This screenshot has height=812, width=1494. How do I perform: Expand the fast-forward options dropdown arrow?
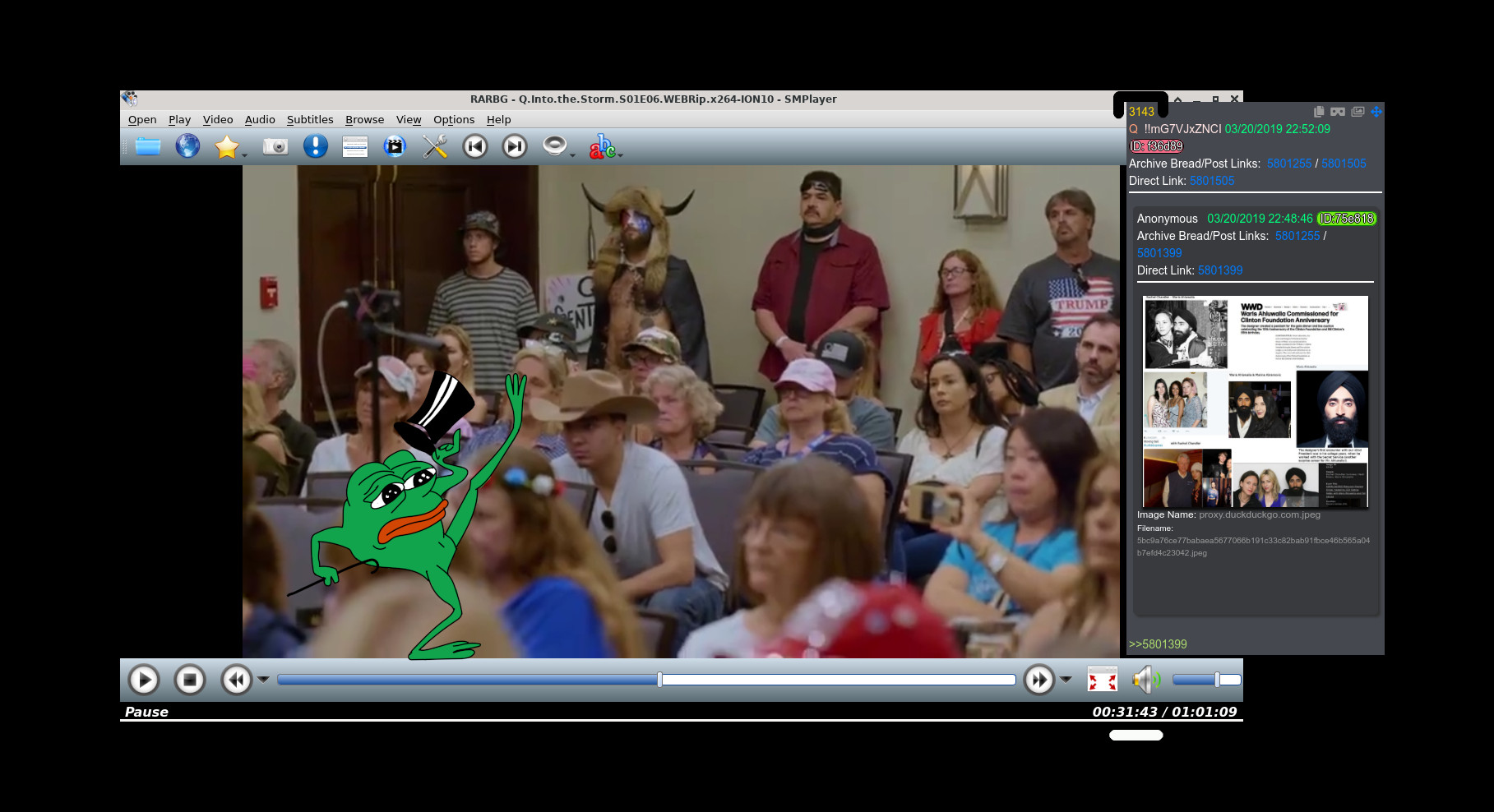point(1066,680)
